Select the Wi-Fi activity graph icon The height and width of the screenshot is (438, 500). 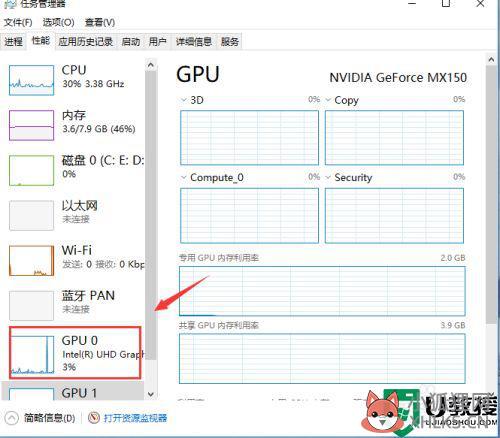click(x=31, y=261)
